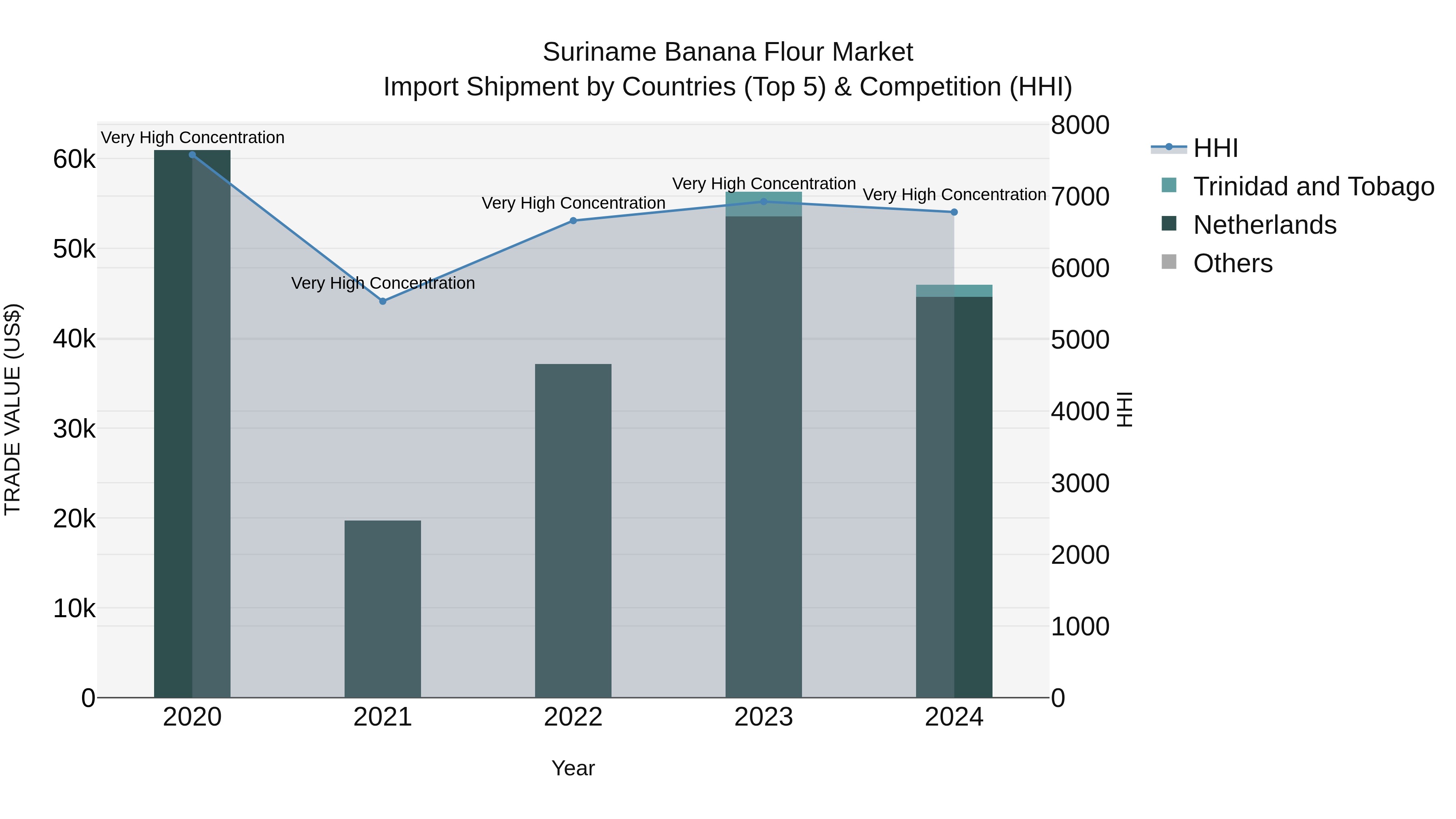Select the 2024 HHI data point
1456x819 pixels.
[x=954, y=212]
